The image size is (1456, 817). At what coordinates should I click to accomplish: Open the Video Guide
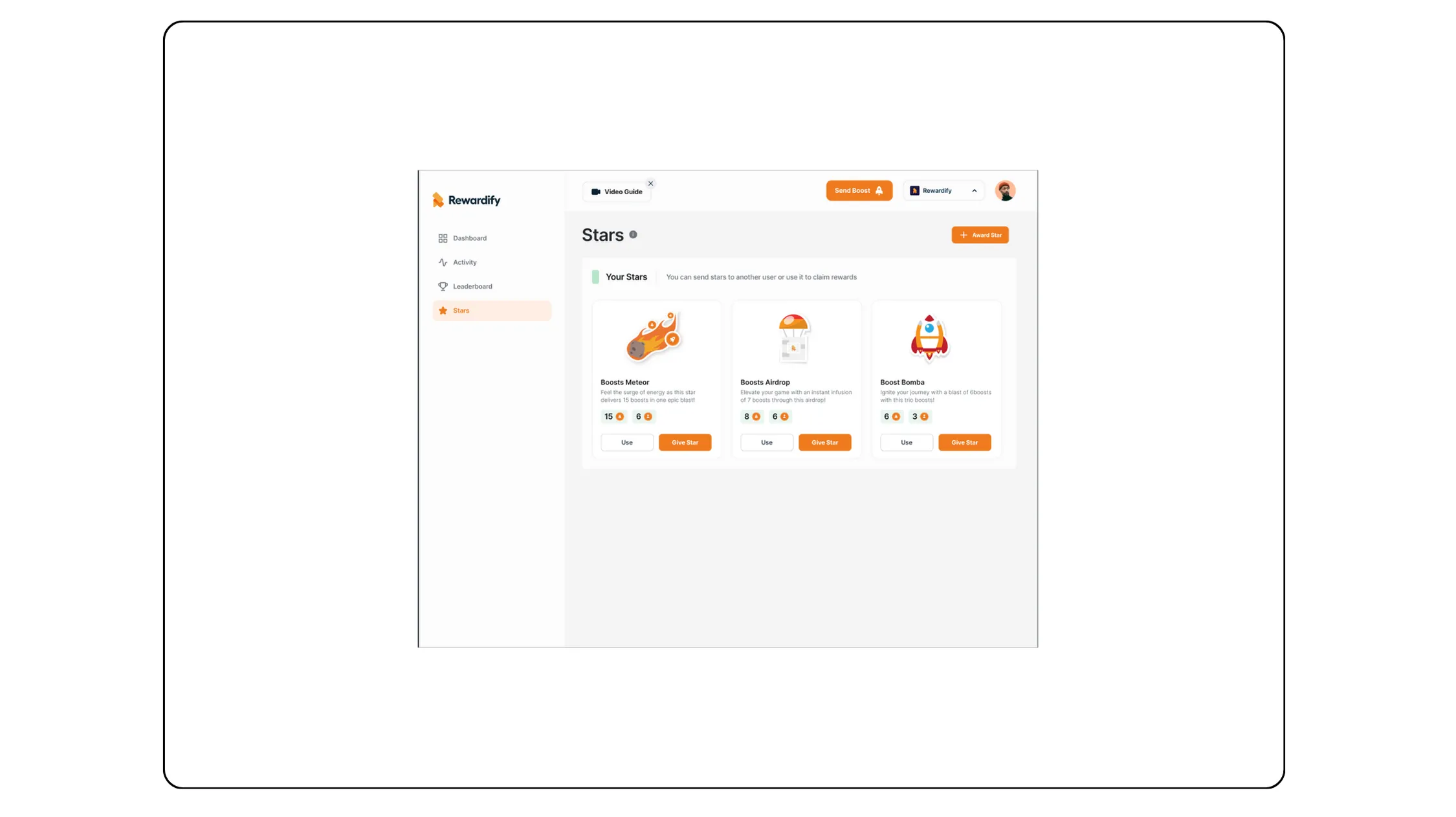point(617,192)
